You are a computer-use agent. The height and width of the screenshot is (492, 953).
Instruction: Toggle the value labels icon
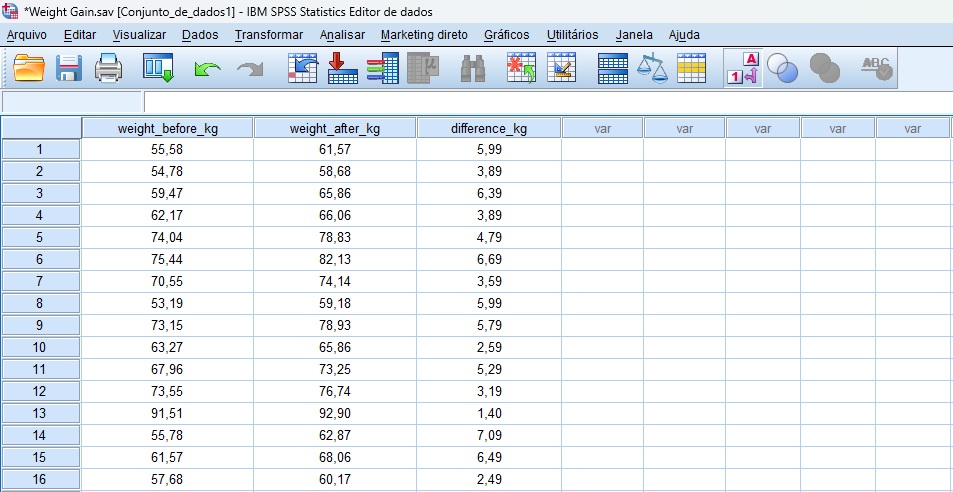pos(743,68)
